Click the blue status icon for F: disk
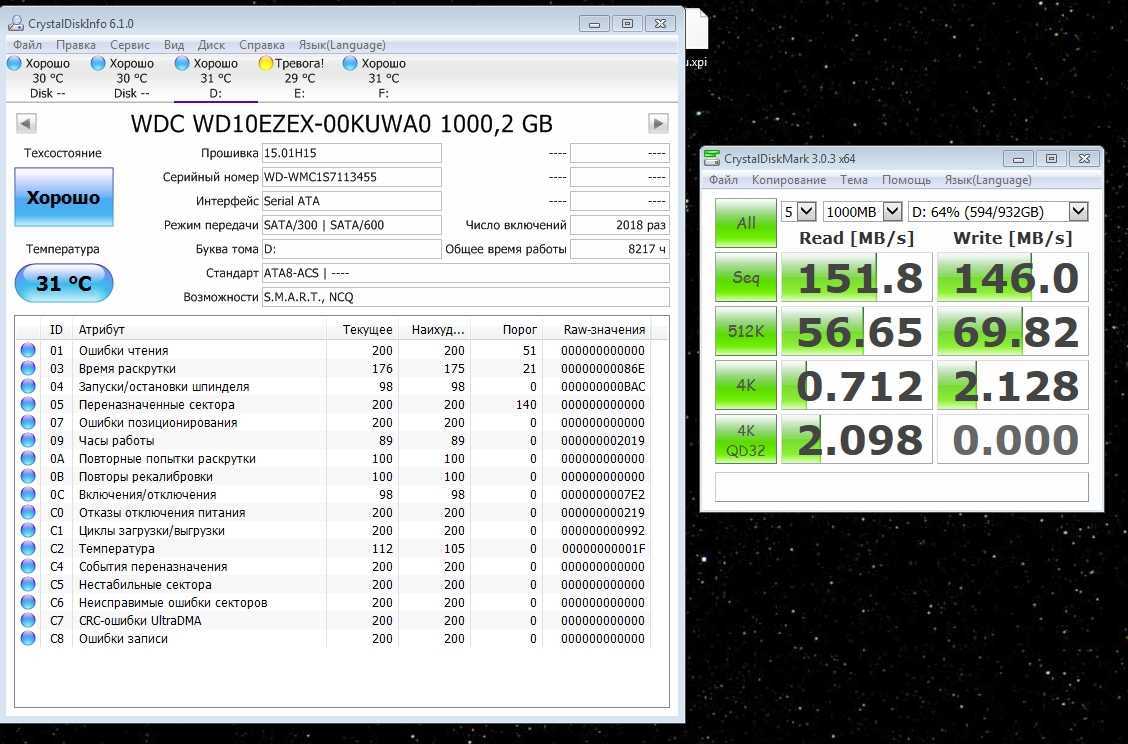 tap(350, 63)
